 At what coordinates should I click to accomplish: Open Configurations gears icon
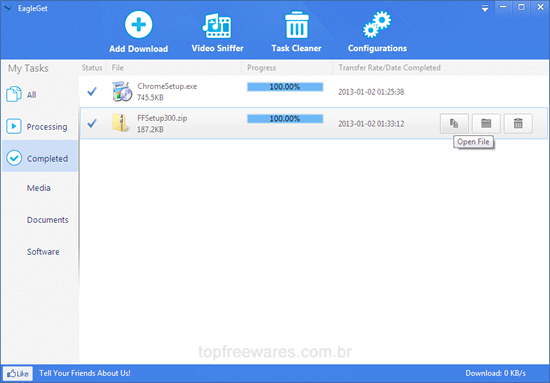pyautogui.click(x=377, y=25)
